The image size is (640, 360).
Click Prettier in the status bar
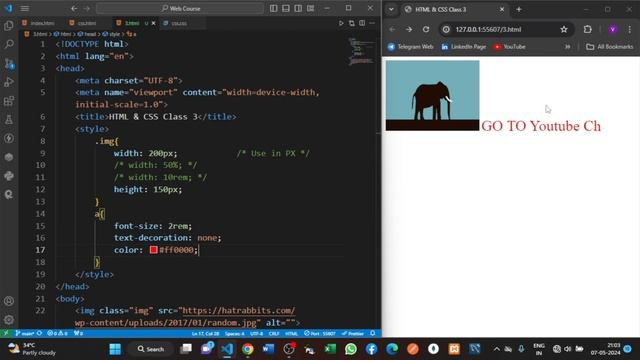pos(353,333)
